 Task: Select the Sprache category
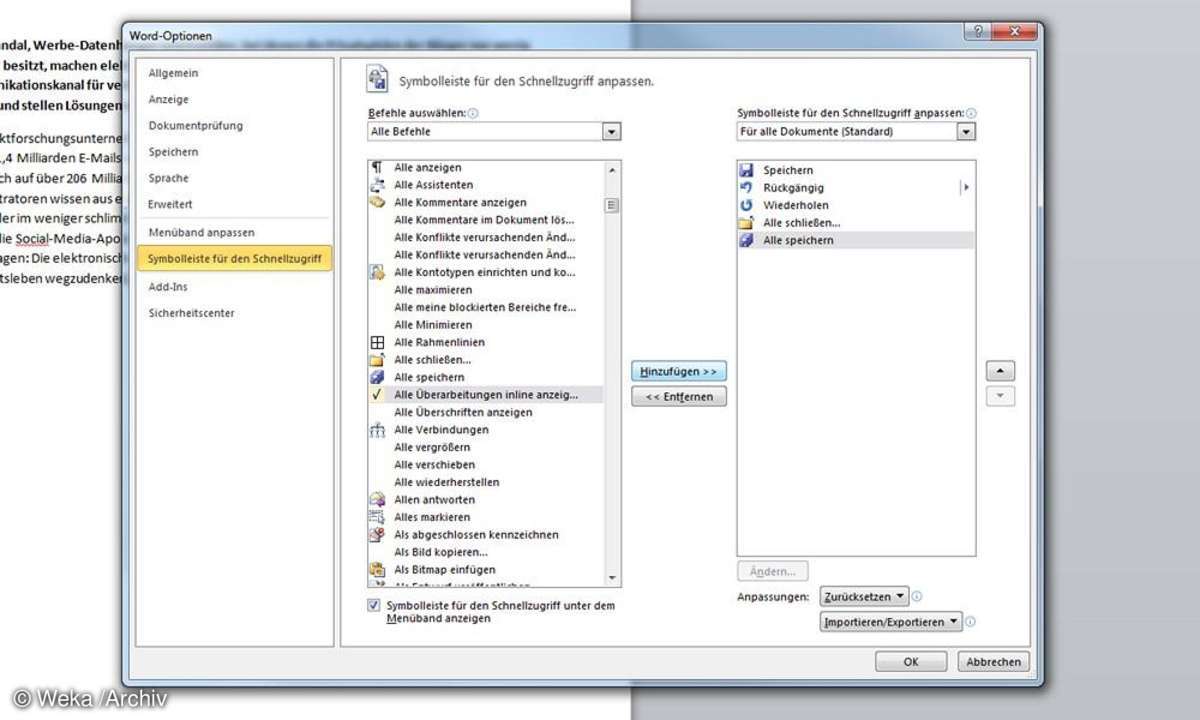click(x=168, y=178)
